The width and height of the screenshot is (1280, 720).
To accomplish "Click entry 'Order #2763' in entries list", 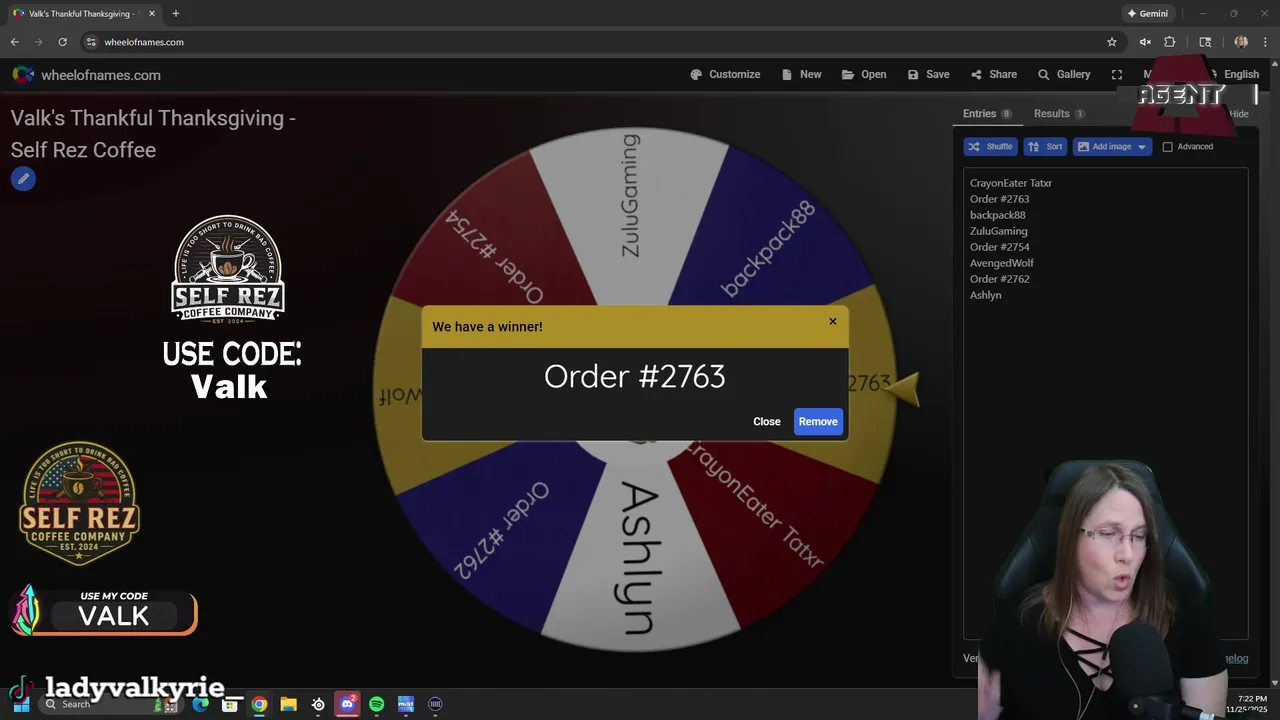I will pos(999,199).
